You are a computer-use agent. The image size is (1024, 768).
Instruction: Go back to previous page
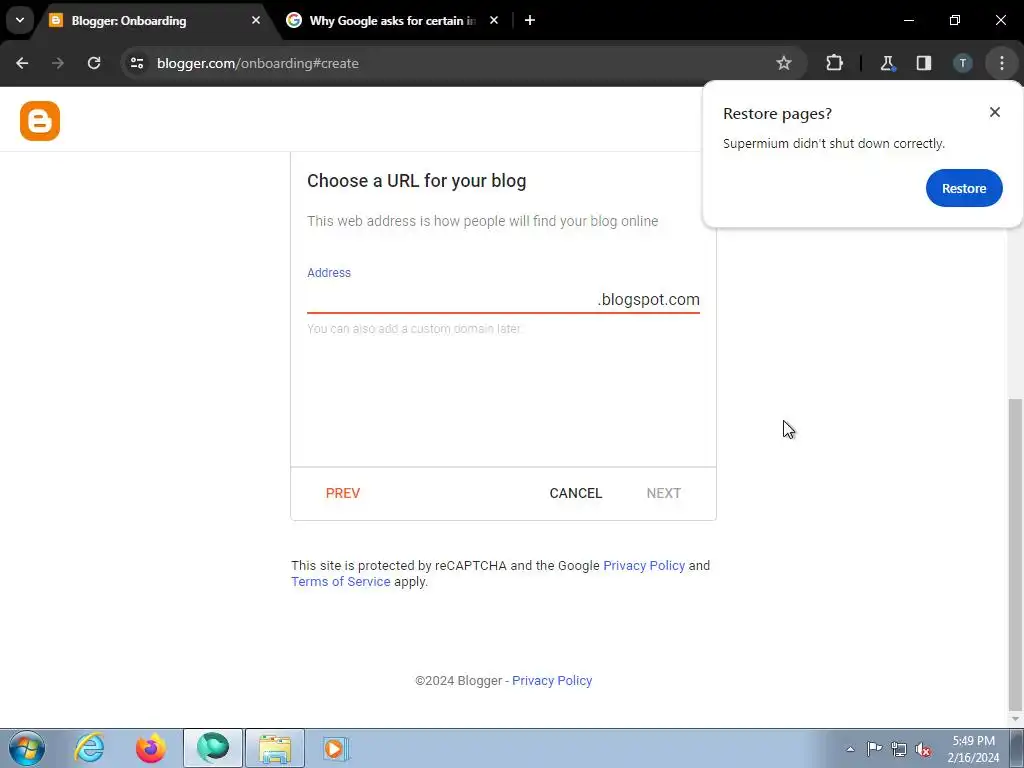coord(22,63)
